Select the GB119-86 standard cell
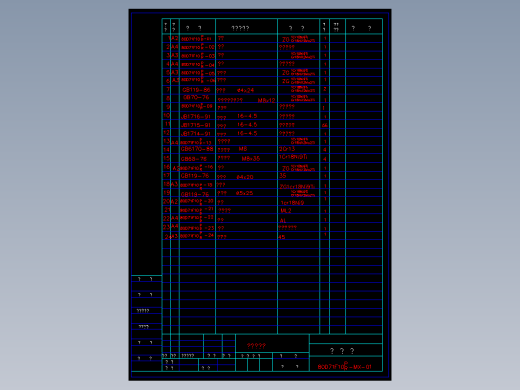Screen dimensions: 520x390 pyautogui.click(x=196, y=90)
